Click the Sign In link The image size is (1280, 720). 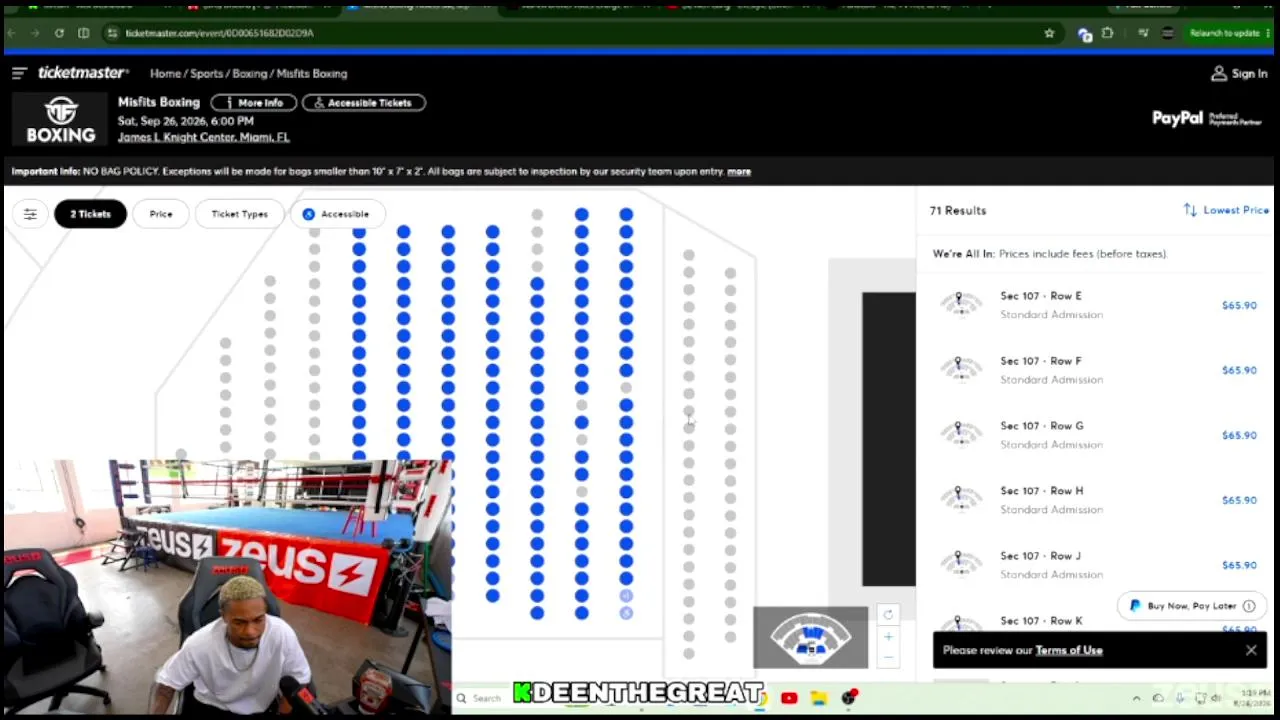click(x=1249, y=73)
